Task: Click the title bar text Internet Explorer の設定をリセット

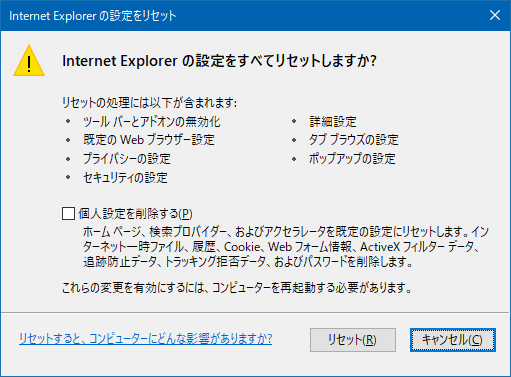Action: 93,16
